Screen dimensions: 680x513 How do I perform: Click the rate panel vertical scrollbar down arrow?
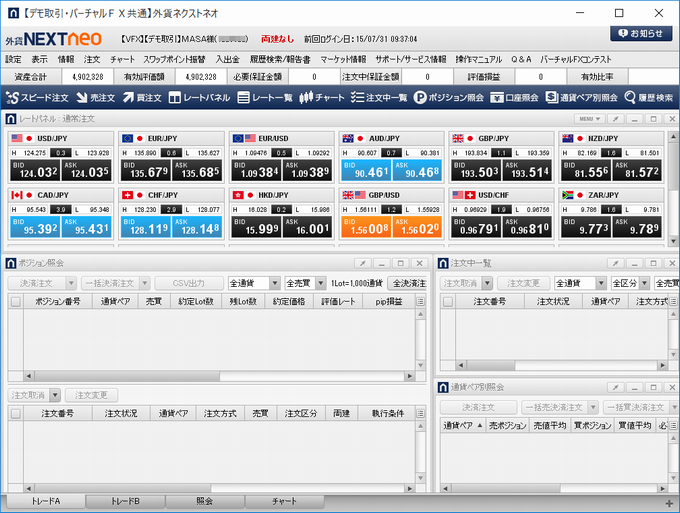tap(673, 241)
